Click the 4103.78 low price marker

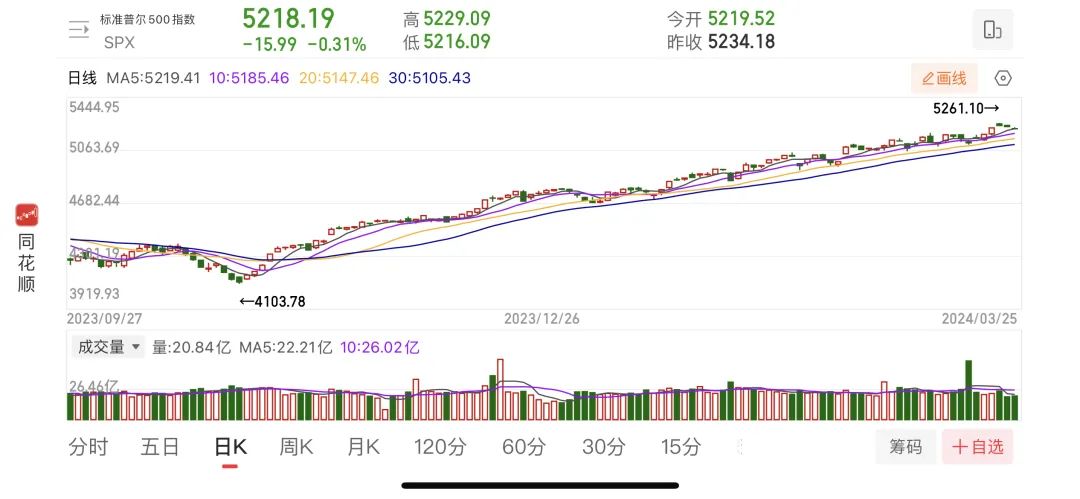click(272, 301)
